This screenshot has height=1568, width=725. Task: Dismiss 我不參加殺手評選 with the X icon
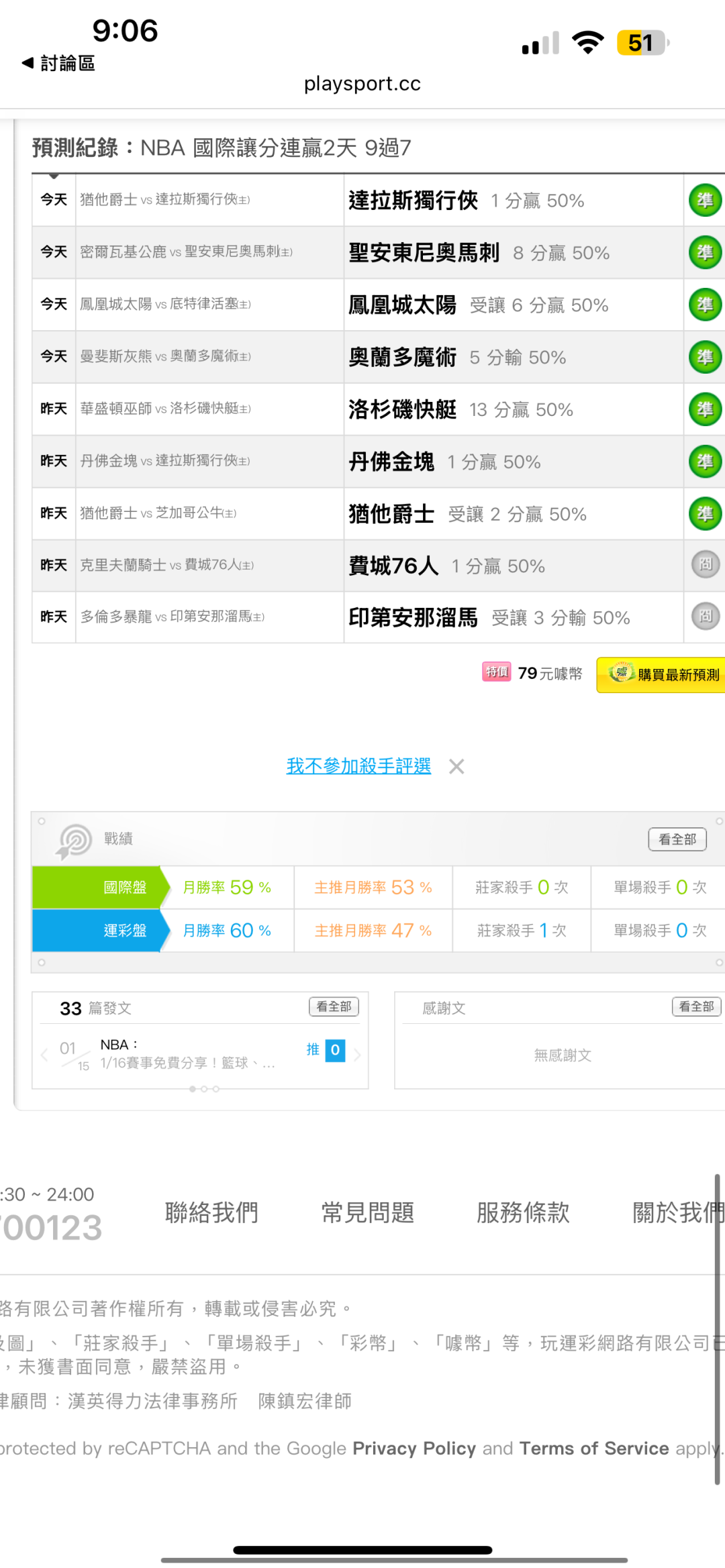456,766
